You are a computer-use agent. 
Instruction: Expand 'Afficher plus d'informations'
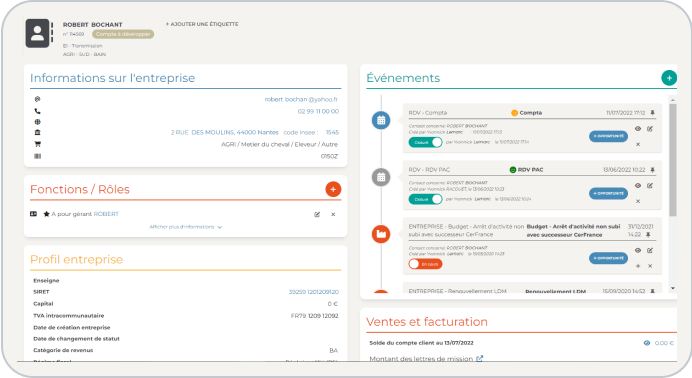(185, 227)
